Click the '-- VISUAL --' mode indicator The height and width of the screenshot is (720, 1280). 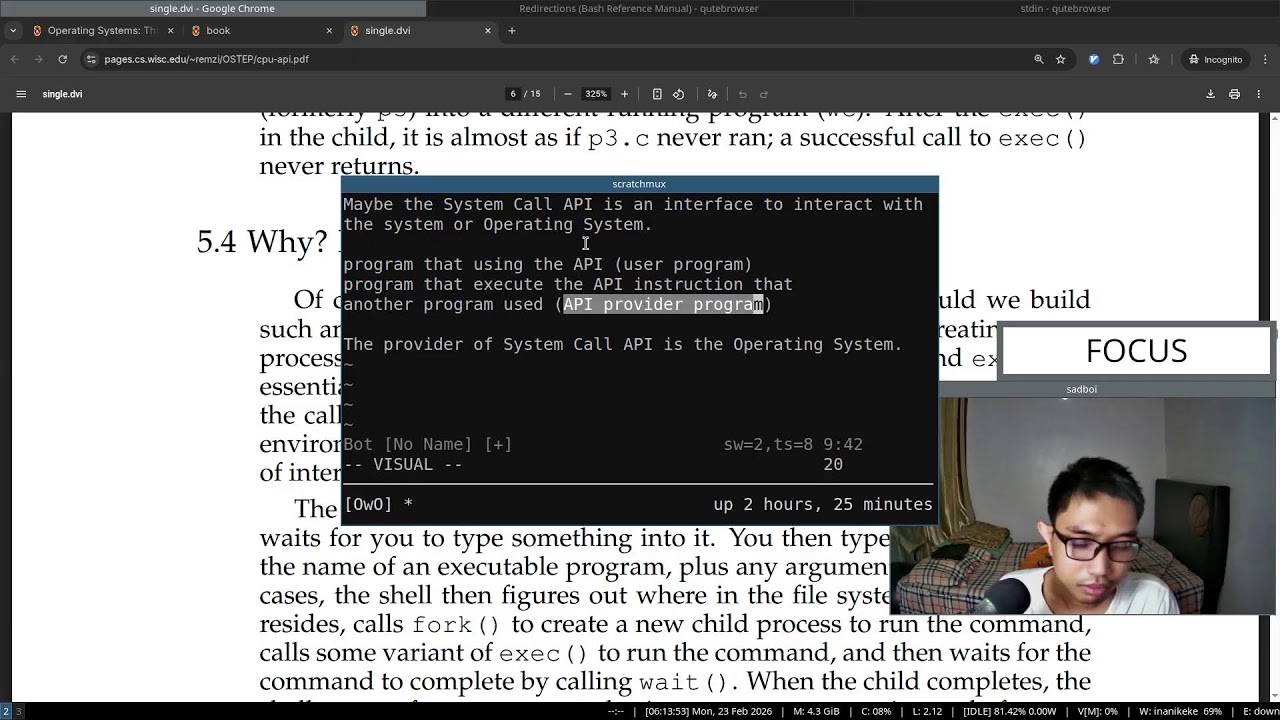403,464
